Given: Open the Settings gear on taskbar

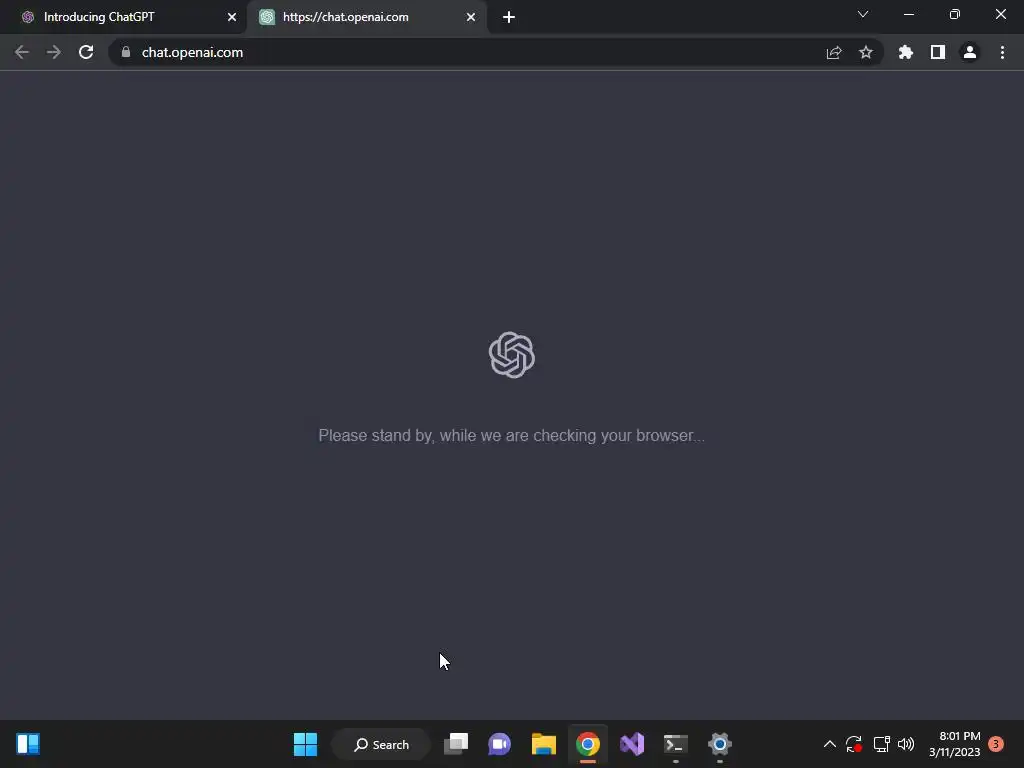Looking at the screenshot, I should (x=720, y=744).
